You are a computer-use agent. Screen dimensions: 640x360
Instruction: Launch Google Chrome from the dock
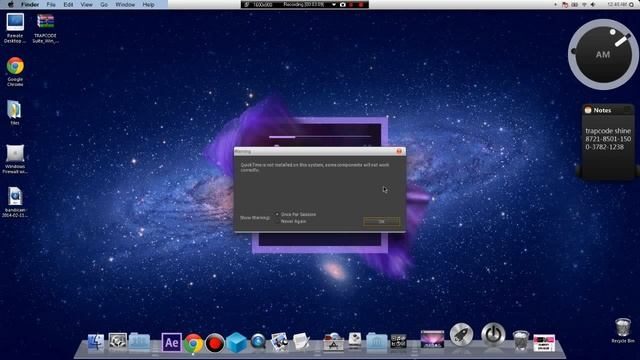click(193, 343)
